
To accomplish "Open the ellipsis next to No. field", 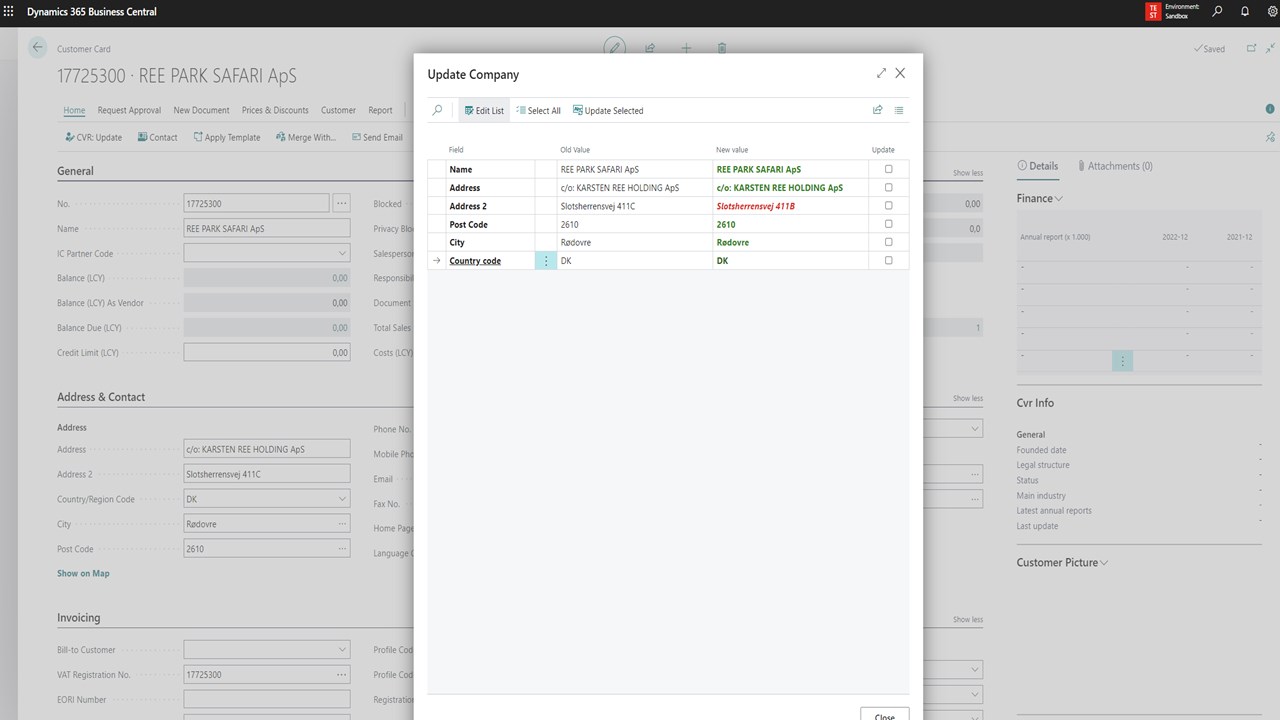I will click(342, 203).
